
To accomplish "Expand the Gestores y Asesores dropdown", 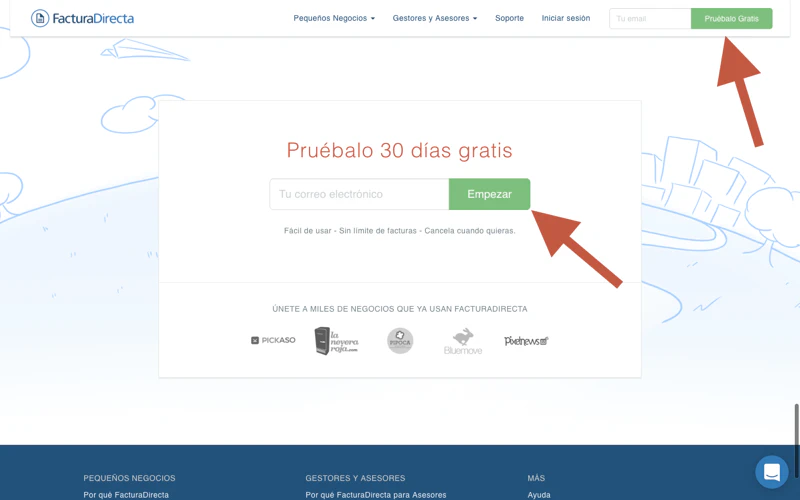I will click(435, 18).
